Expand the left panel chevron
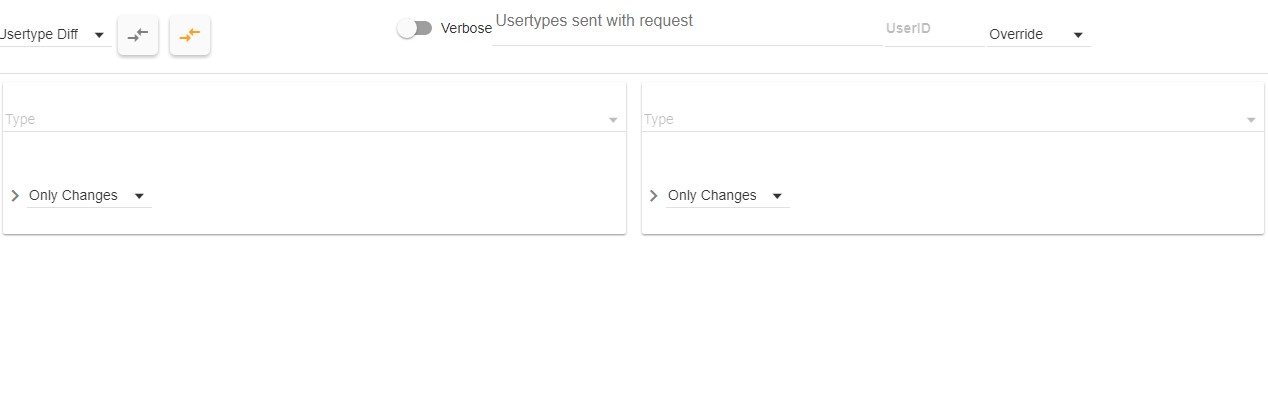This screenshot has width=1268, height=417. click(x=15, y=196)
